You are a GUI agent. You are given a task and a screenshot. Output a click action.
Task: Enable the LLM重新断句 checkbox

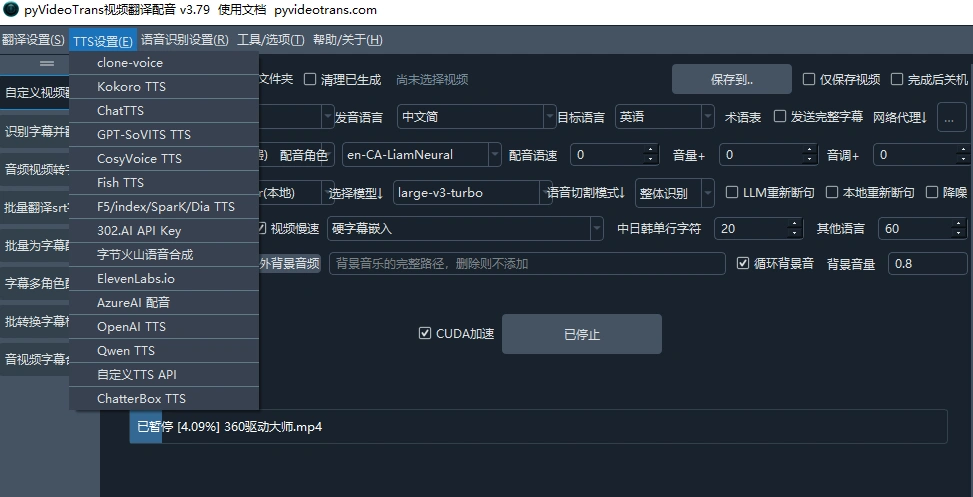[733, 193]
